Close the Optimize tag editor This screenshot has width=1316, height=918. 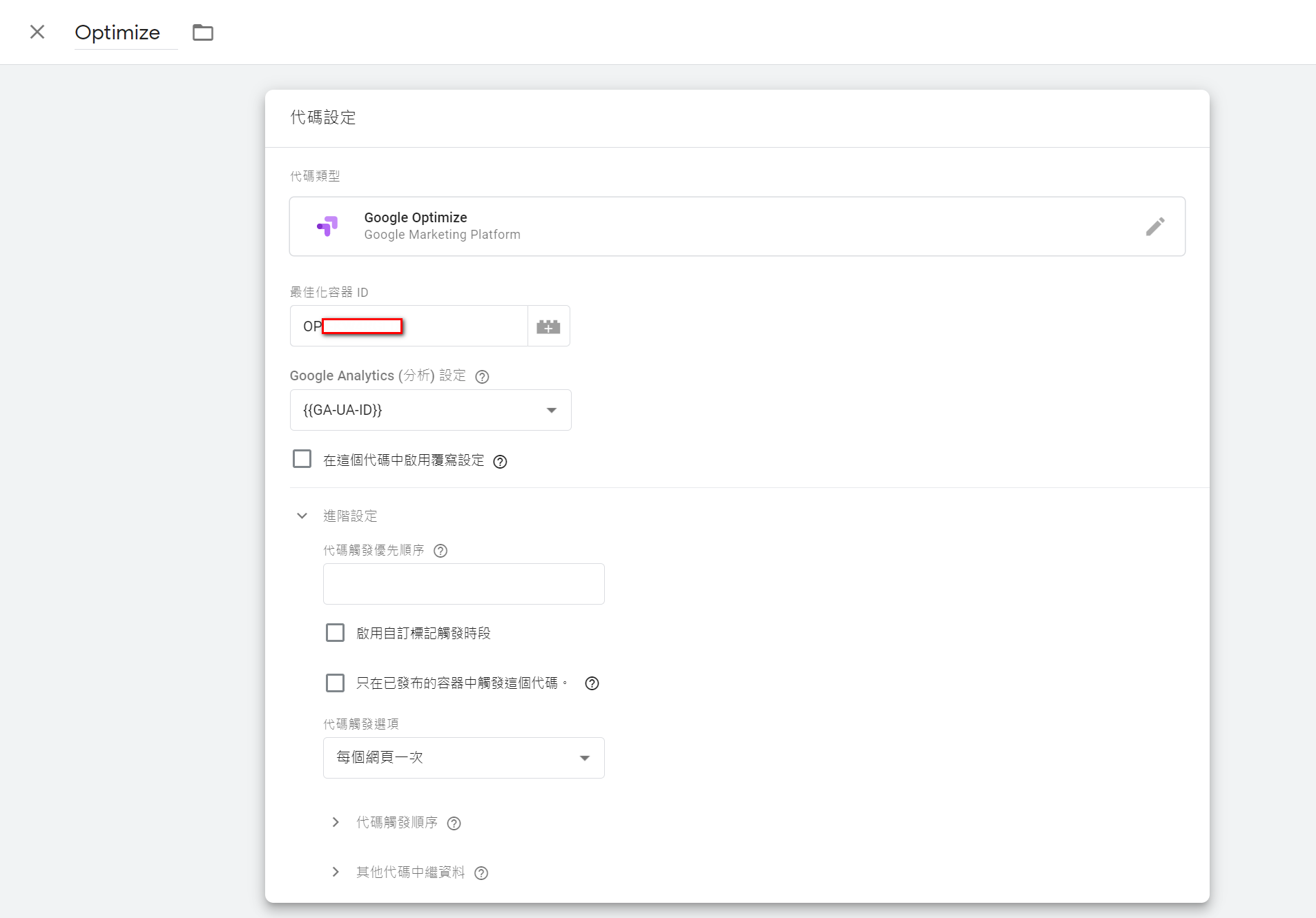pyautogui.click(x=37, y=32)
